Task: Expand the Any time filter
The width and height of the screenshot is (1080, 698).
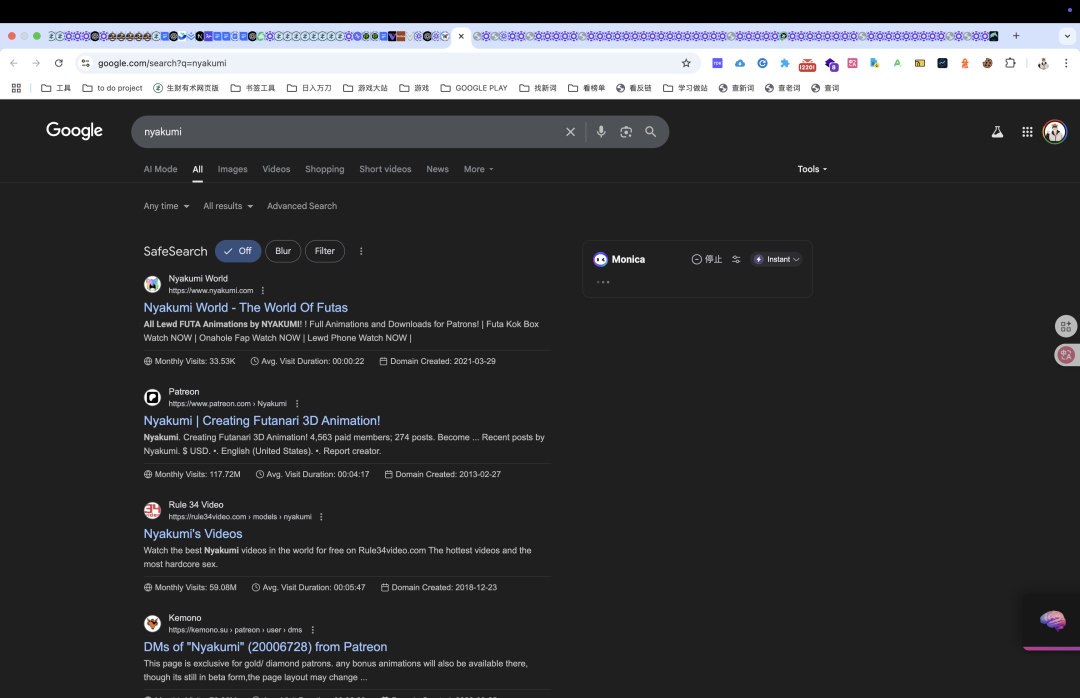Action: (x=166, y=206)
